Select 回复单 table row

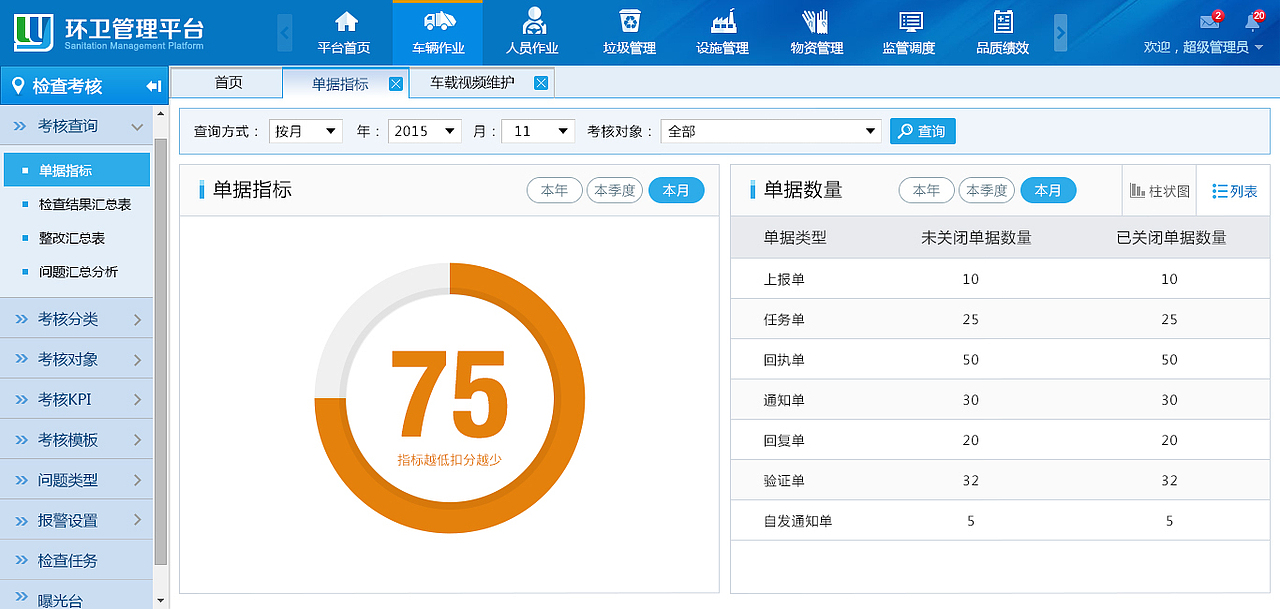pyautogui.click(x=1000, y=440)
